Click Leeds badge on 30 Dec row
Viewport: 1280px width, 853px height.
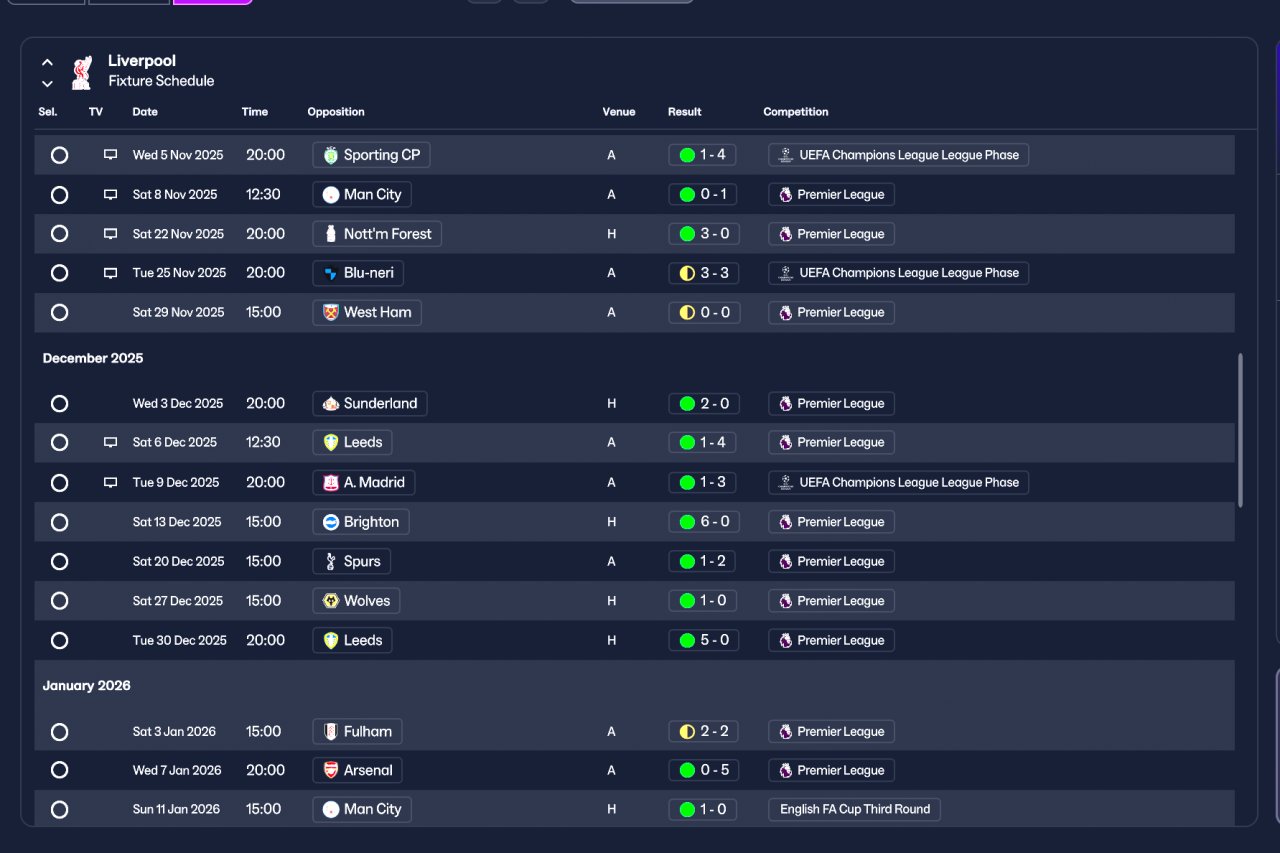point(331,640)
